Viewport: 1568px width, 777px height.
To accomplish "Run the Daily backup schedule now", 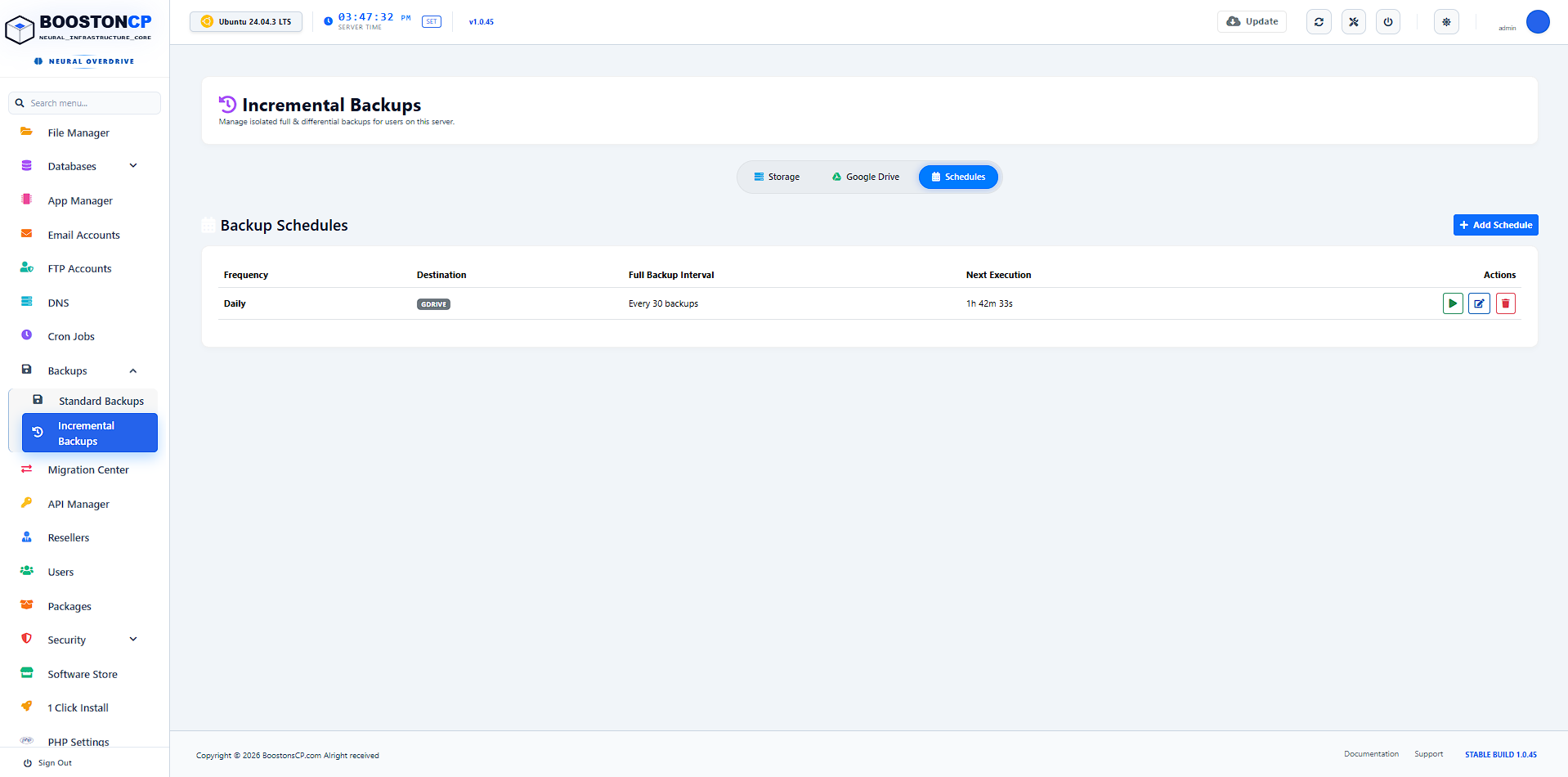I will pyautogui.click(x=1453, y=303).
